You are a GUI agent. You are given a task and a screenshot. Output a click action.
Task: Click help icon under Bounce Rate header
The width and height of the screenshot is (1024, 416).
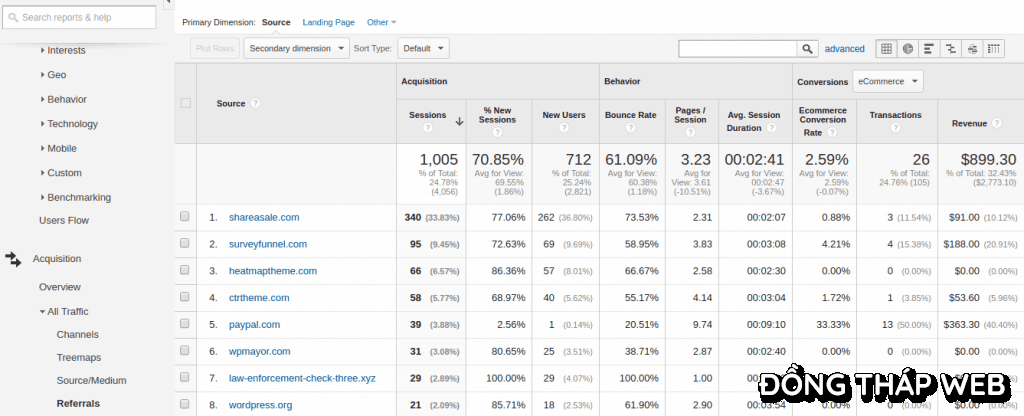tap(630, 128)
